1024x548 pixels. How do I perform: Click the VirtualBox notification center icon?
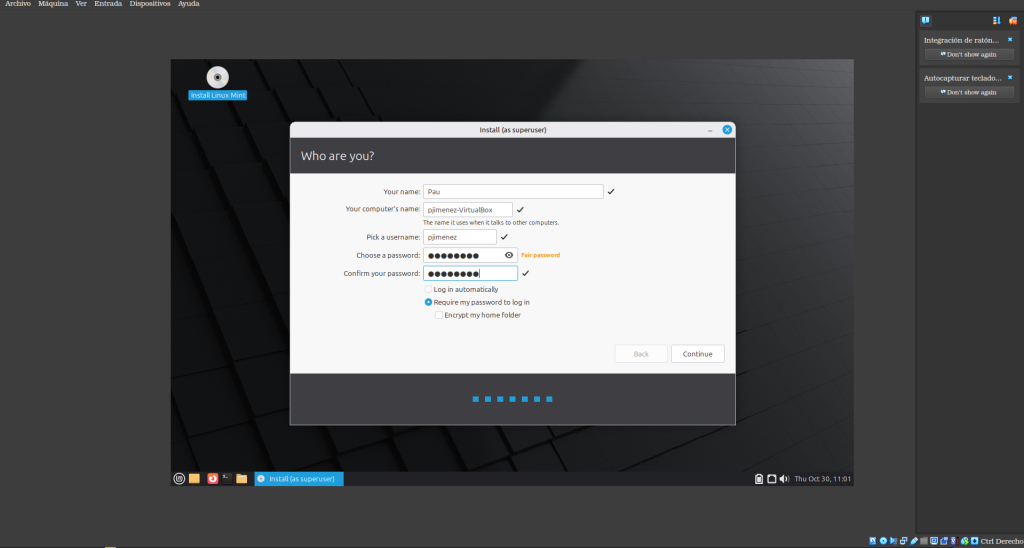926,20
